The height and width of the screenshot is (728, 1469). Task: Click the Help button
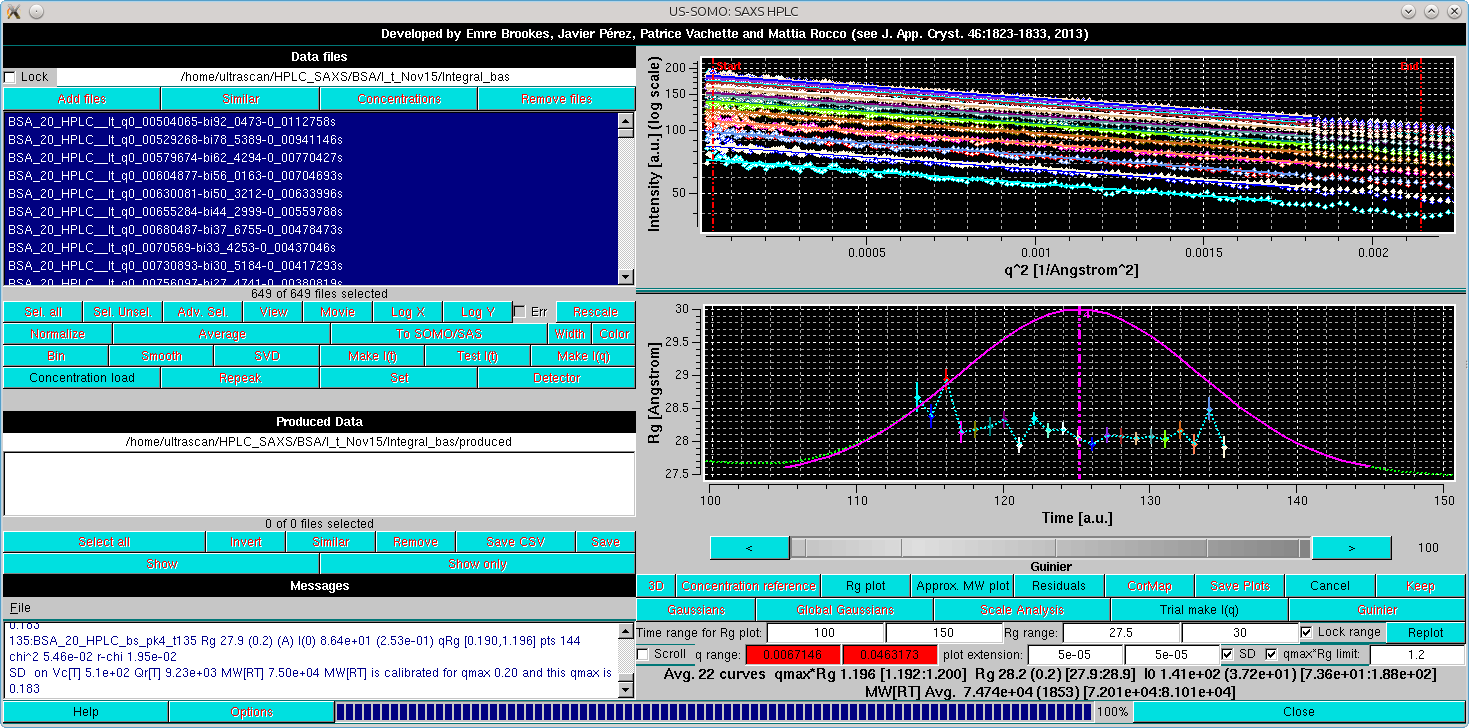click(85, 712)
